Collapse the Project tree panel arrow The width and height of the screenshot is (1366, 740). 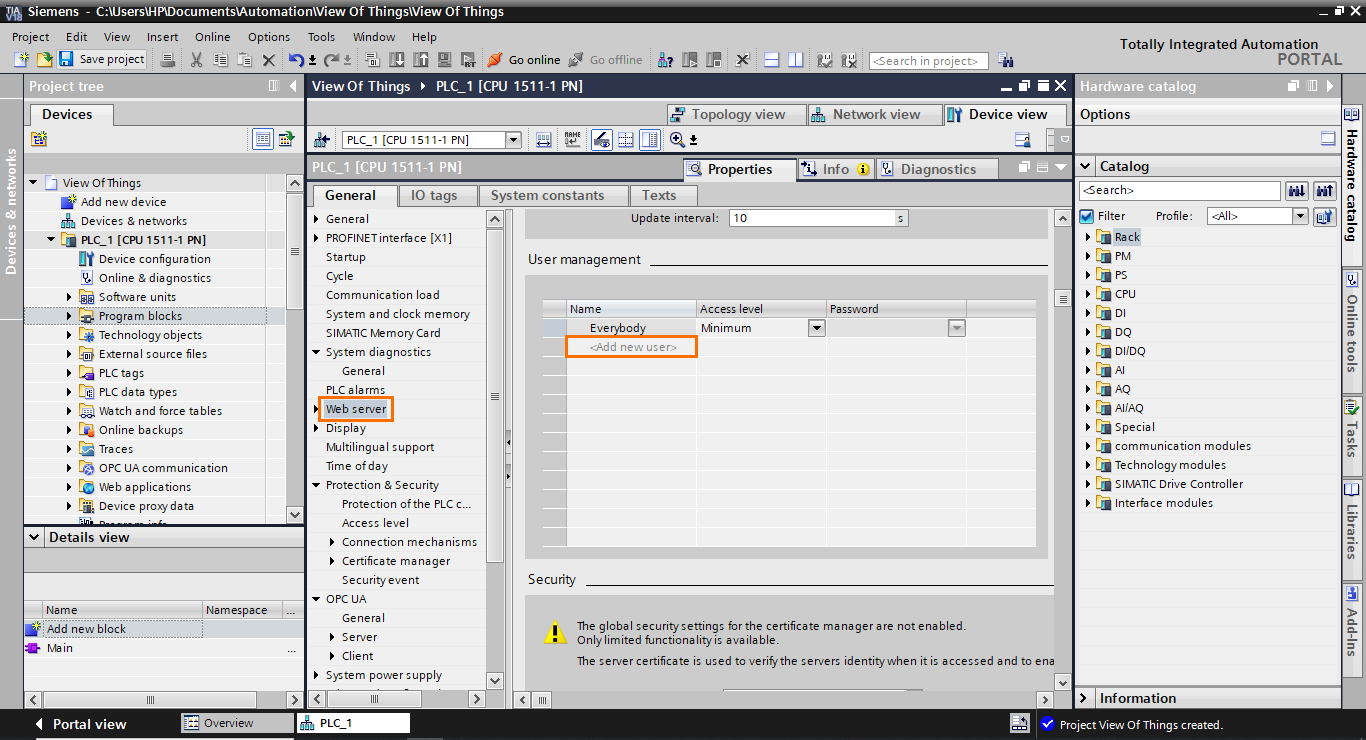point(292,86)
